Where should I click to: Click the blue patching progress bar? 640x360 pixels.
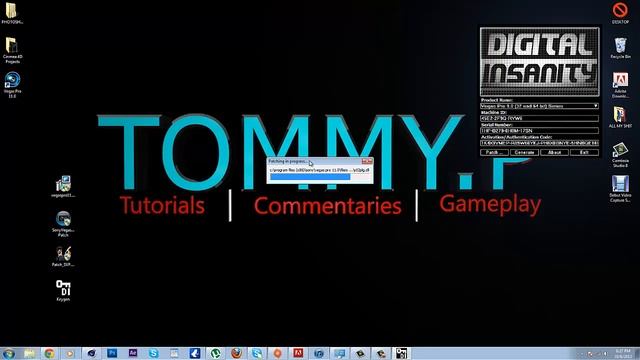coord(310,177)
